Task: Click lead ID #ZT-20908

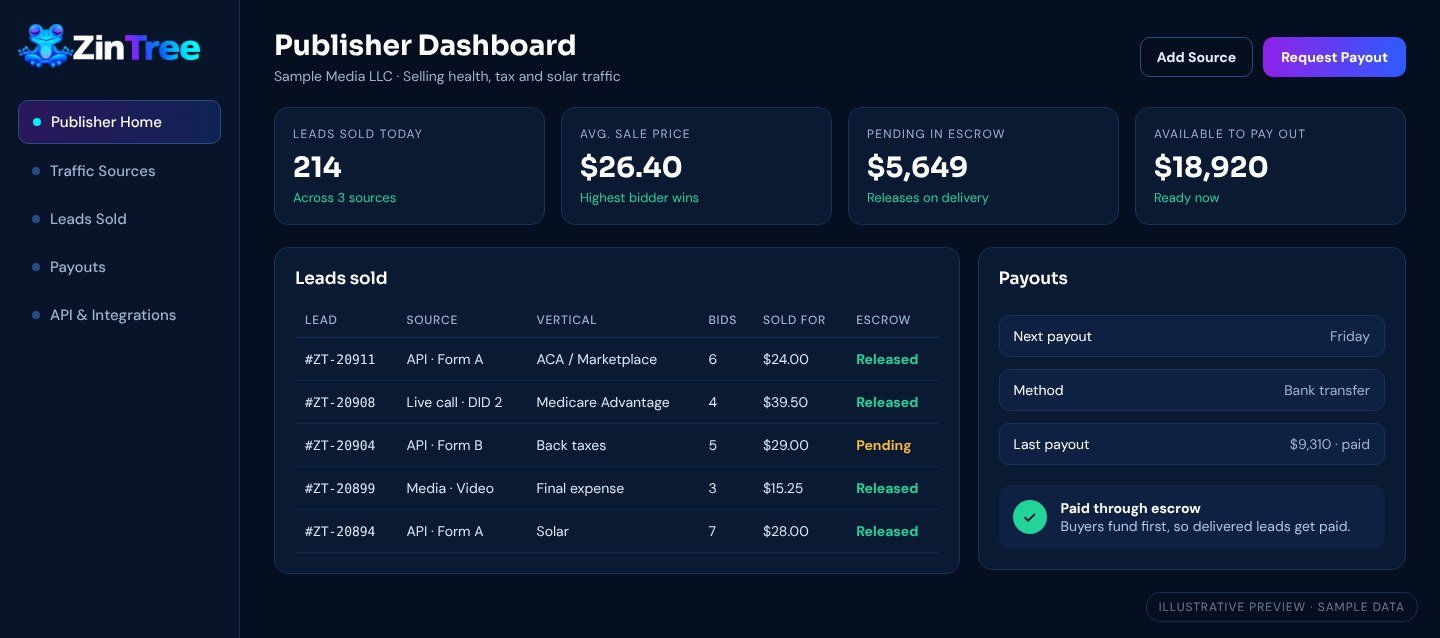Action: tap(340, 402)
